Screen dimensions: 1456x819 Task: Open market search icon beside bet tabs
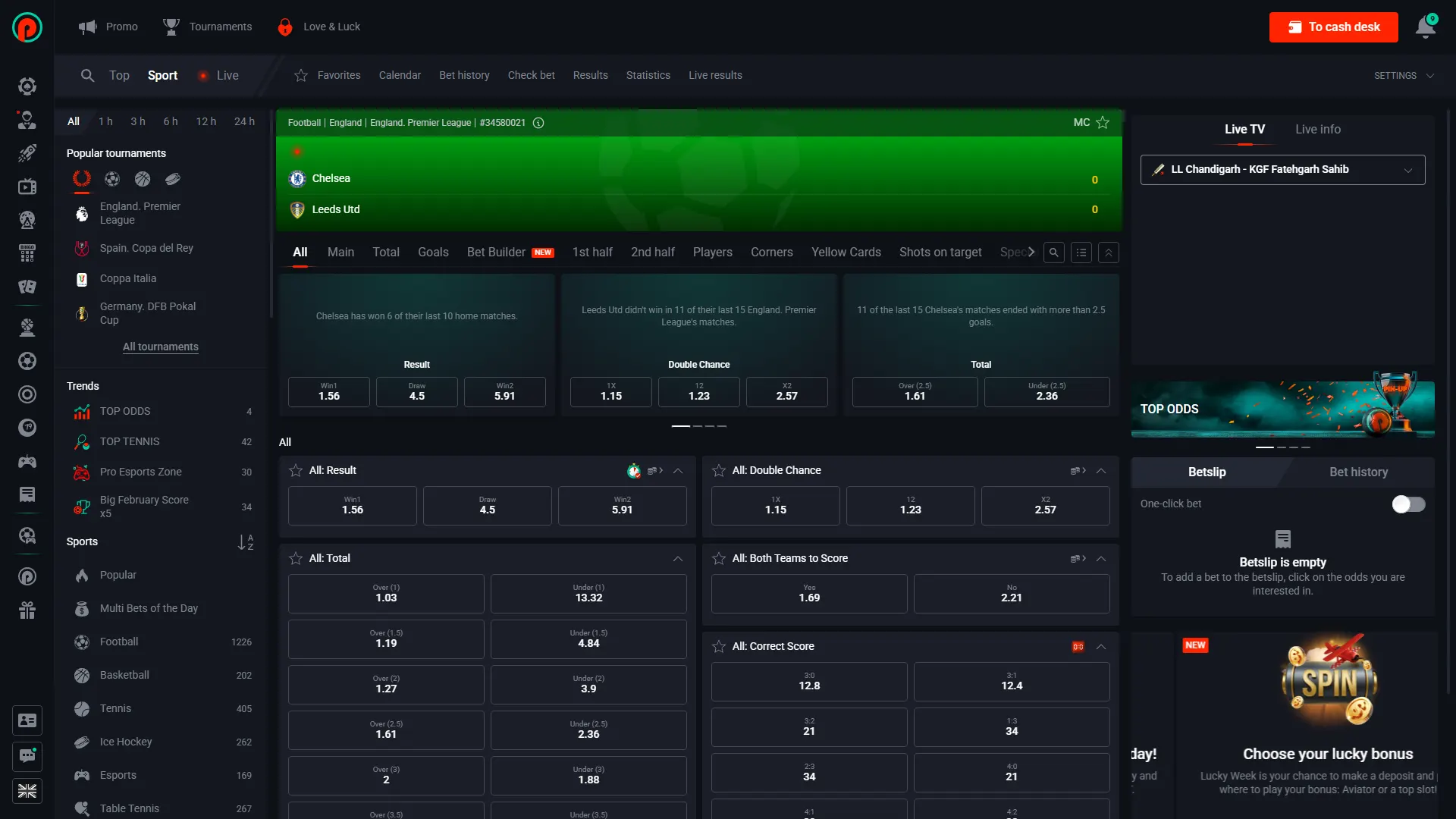pos(1053,253)
